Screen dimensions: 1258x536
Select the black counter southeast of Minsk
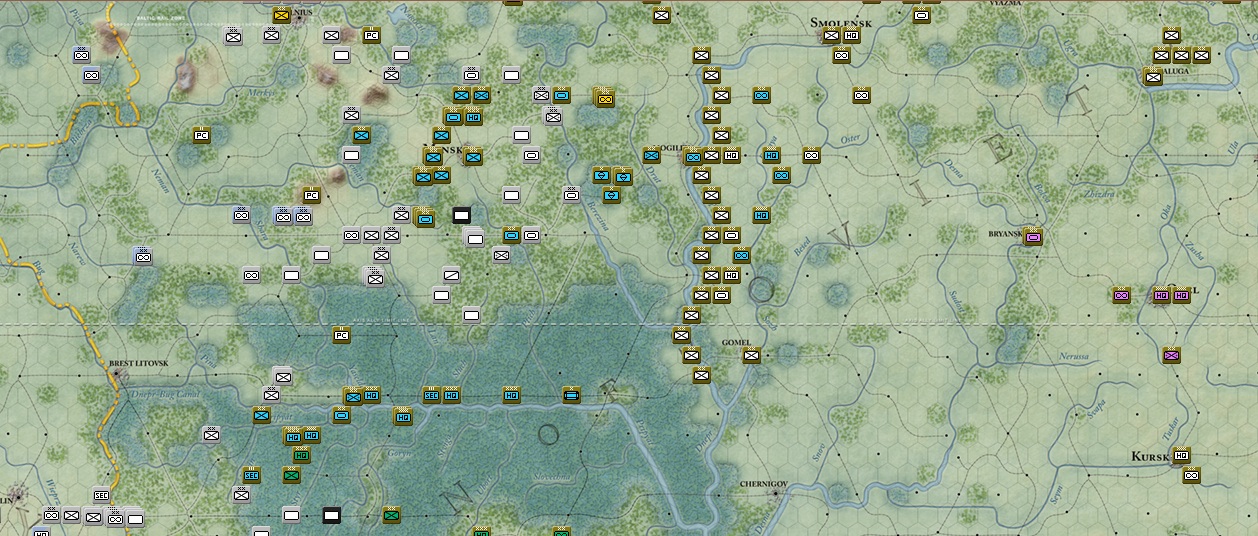[461, 215]
